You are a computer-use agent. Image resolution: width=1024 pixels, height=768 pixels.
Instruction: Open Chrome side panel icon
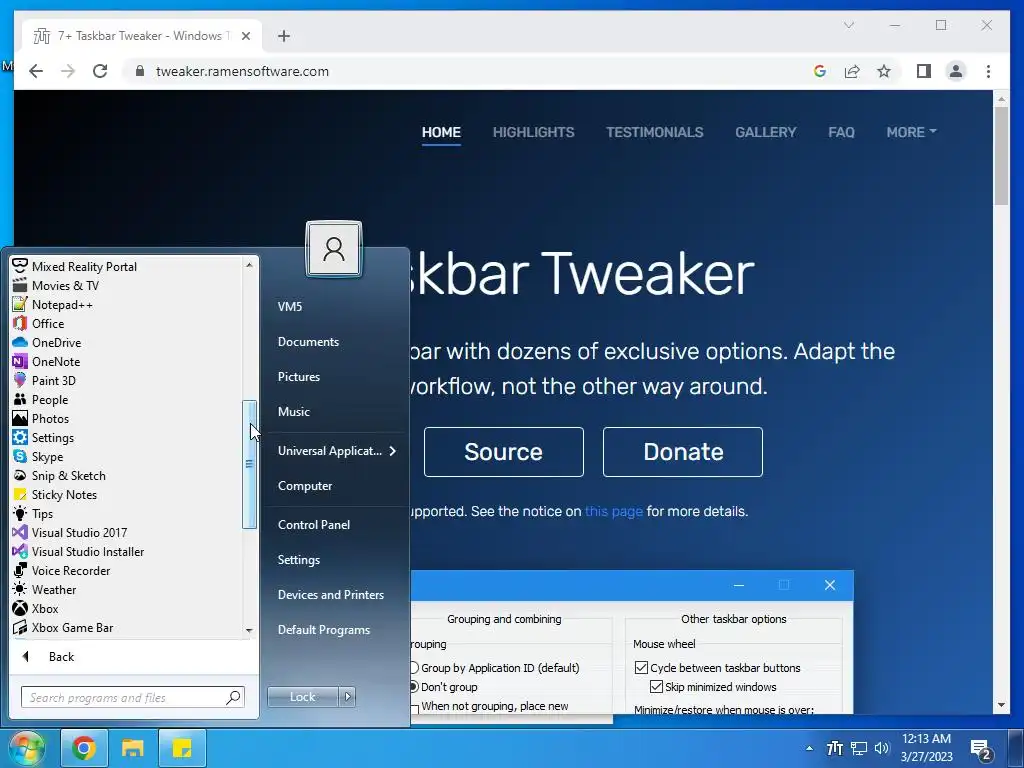[923, 71]
